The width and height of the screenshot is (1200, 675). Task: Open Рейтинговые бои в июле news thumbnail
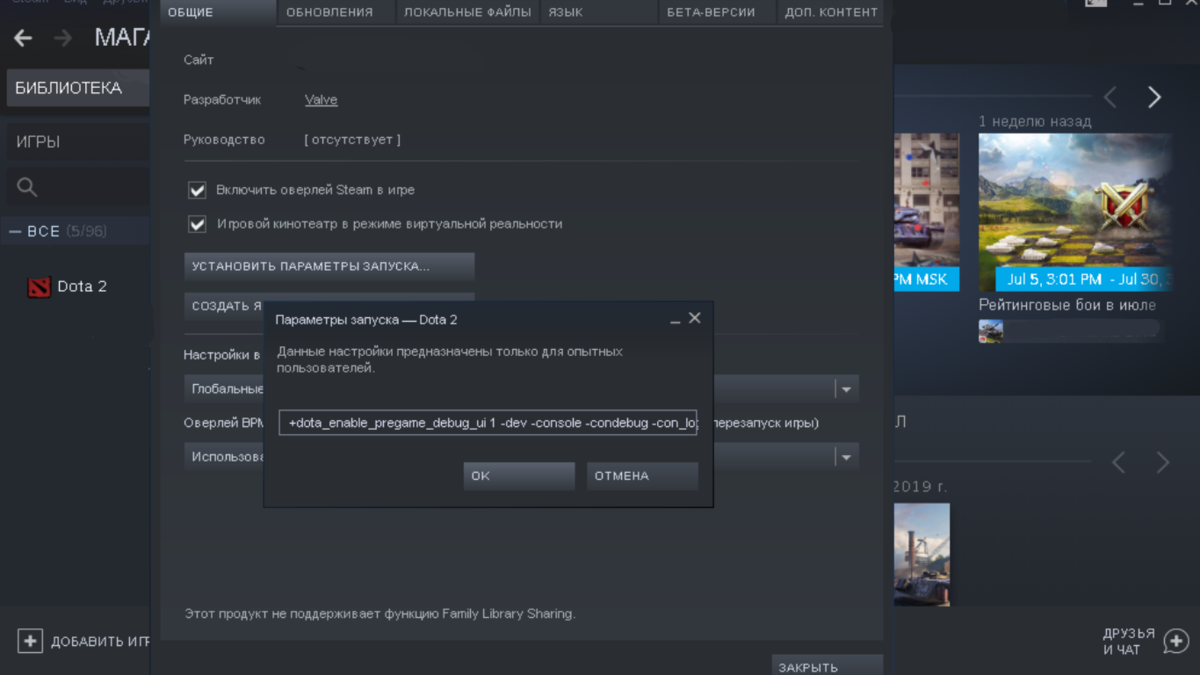1075,213
